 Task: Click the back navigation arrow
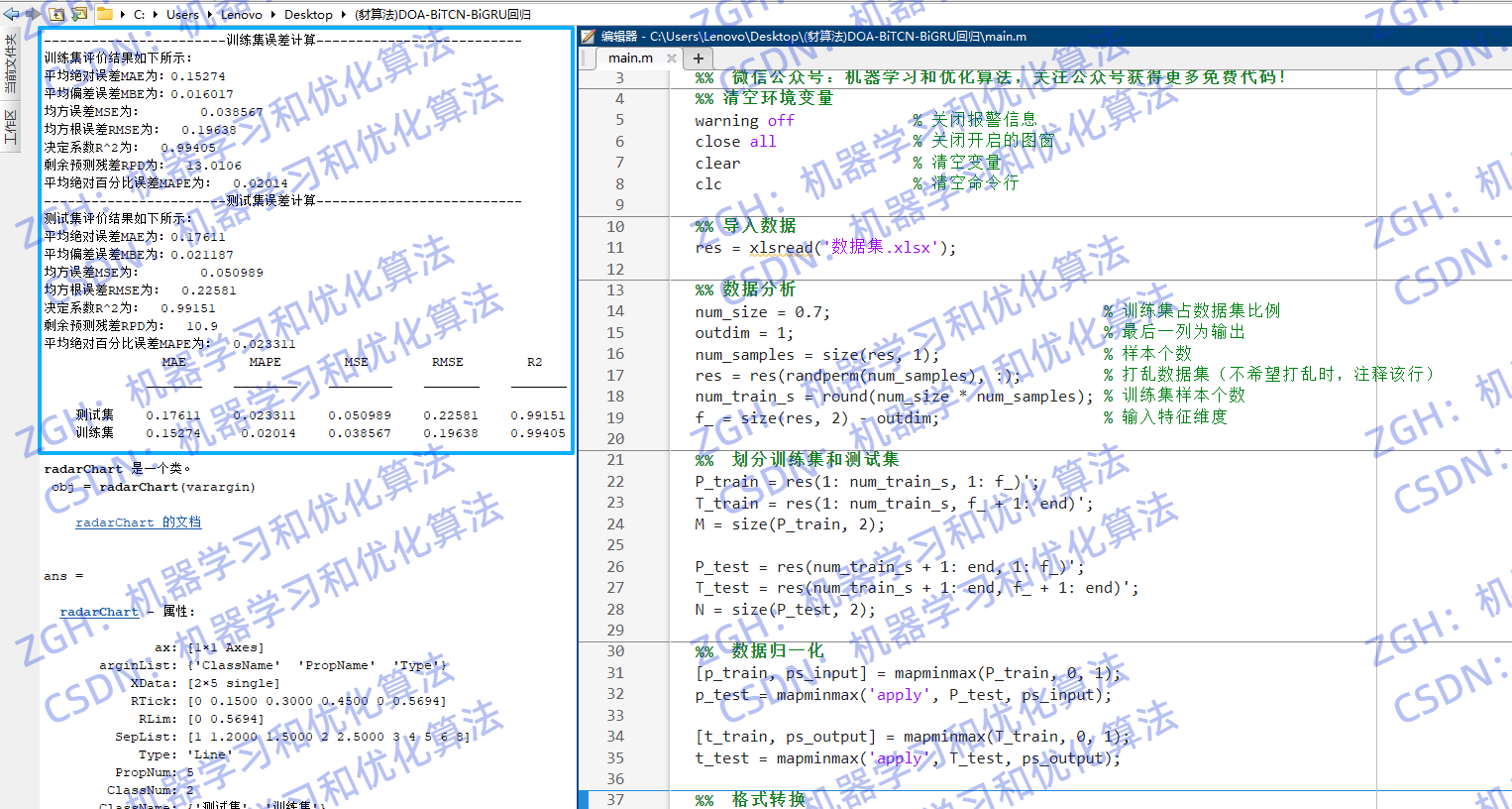[9, 14]
